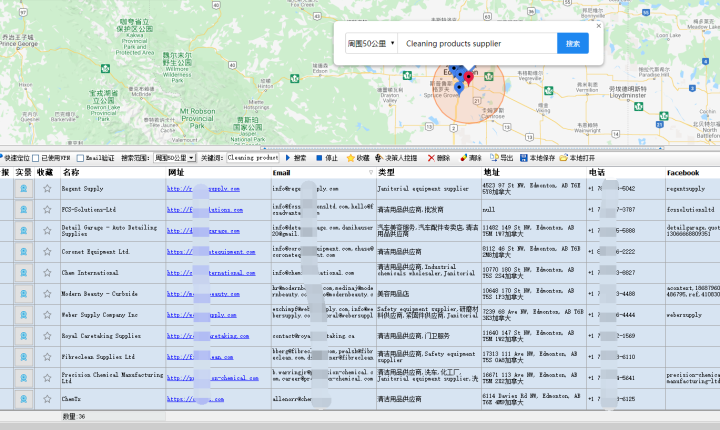The image size is (720, 430).
Task: Toggle favorite star for Modern Beauty - Curbside
Action: click(x=47, y=294)
